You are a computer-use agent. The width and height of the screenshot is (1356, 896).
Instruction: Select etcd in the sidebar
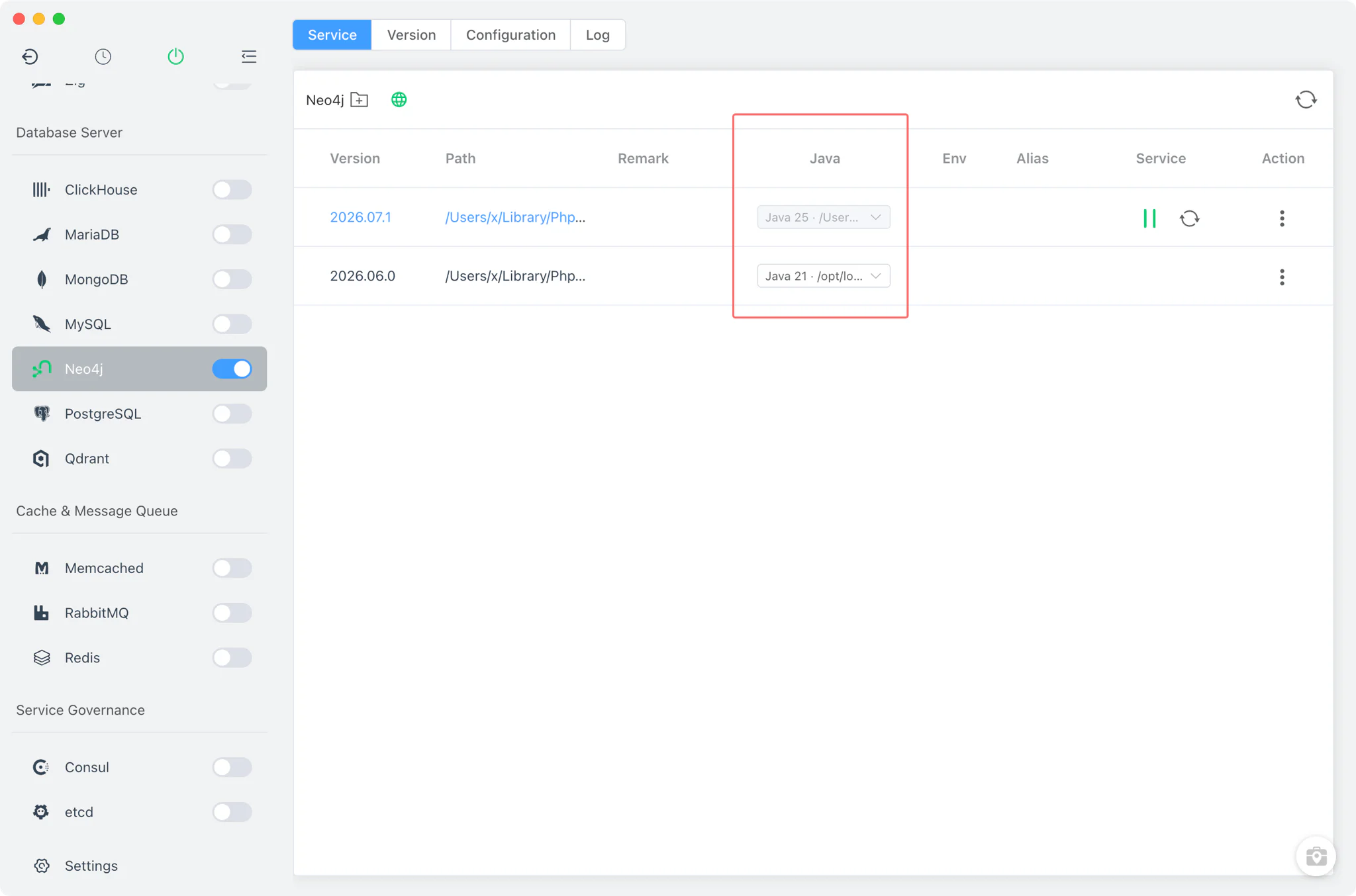[139, 812]
